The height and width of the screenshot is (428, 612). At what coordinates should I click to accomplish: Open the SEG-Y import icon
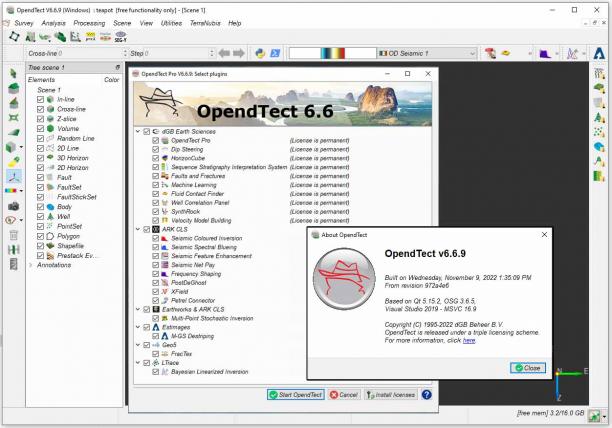pyautogui.click(x=121, y=37)
